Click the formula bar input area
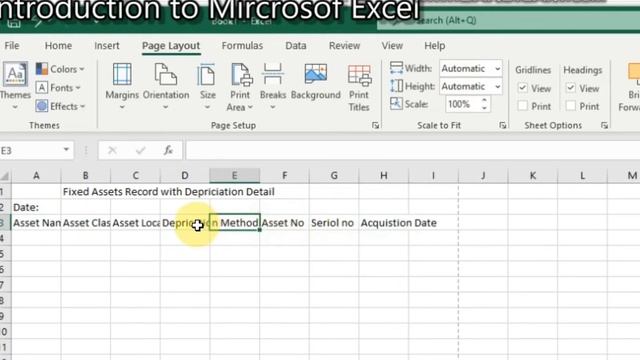Viewport: 640px width, 360px height. click(x=413, y=151)
